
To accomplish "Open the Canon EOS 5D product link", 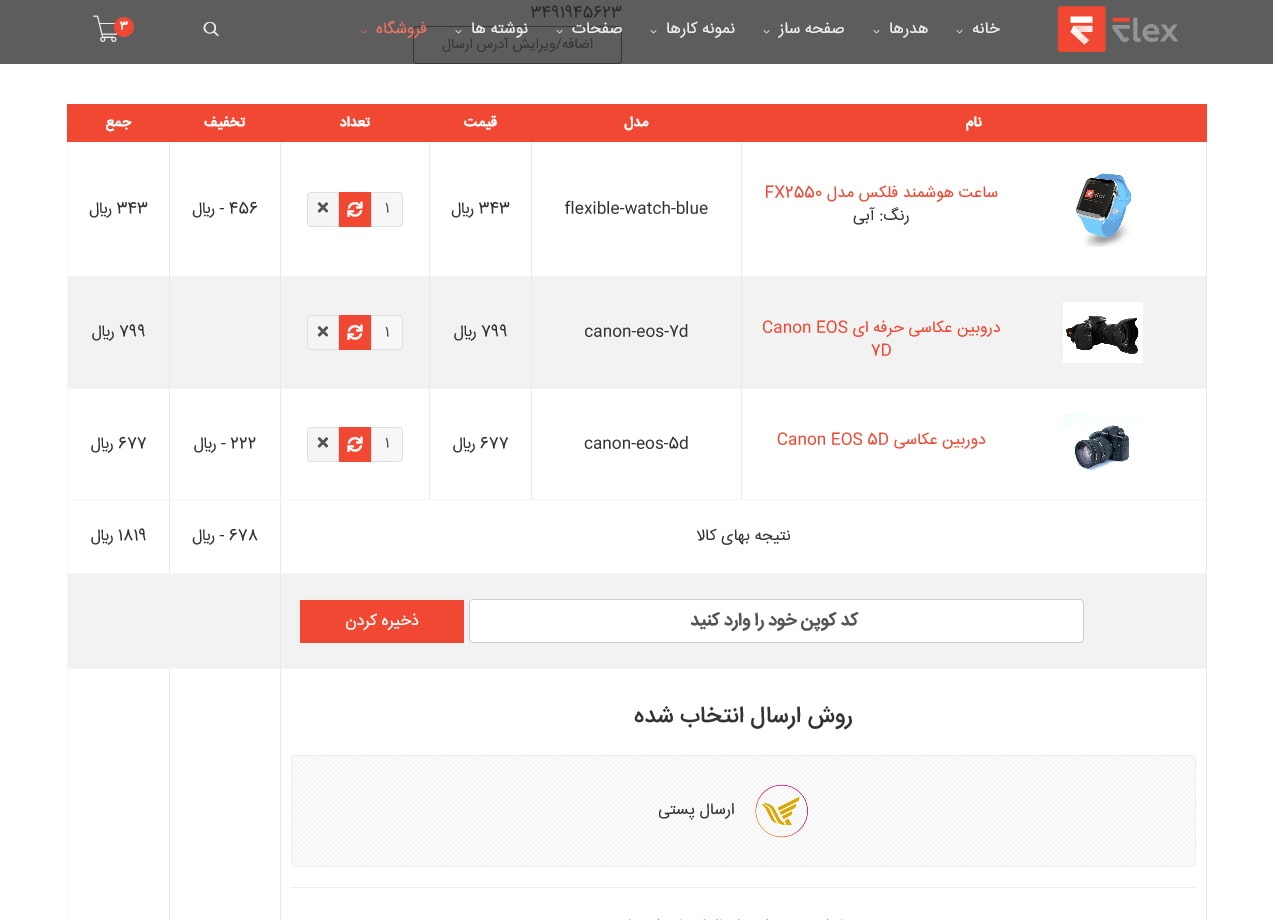I will tap(881, 439).
